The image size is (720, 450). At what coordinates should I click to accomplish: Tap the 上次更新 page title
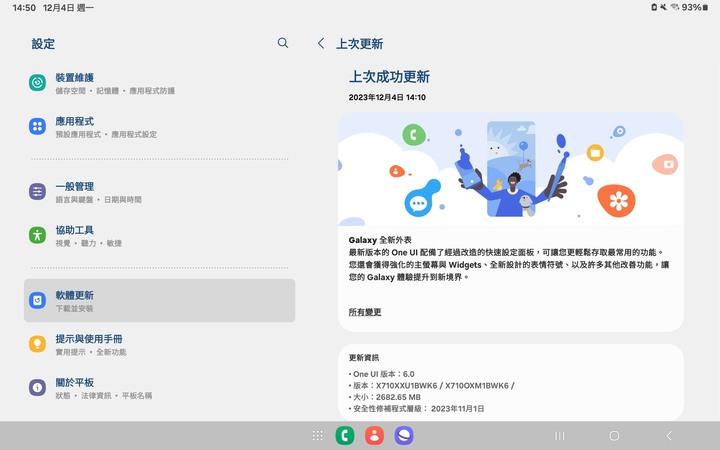pyautogui.click(x=360, y=44)
